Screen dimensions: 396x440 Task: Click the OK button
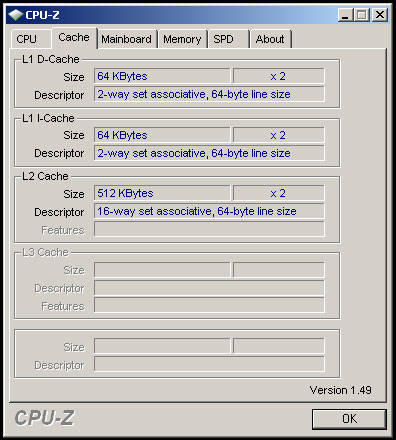[x=349, y=419]
